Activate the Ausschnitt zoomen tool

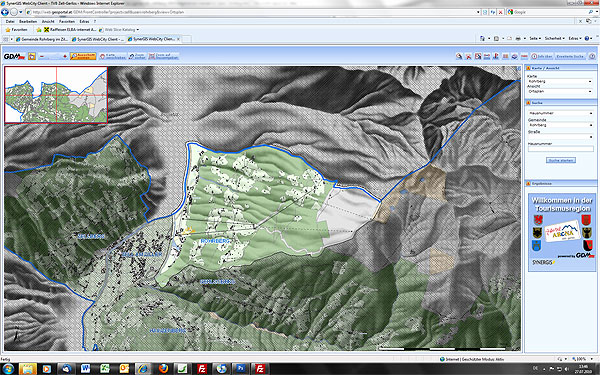click(x=83, y=56)
